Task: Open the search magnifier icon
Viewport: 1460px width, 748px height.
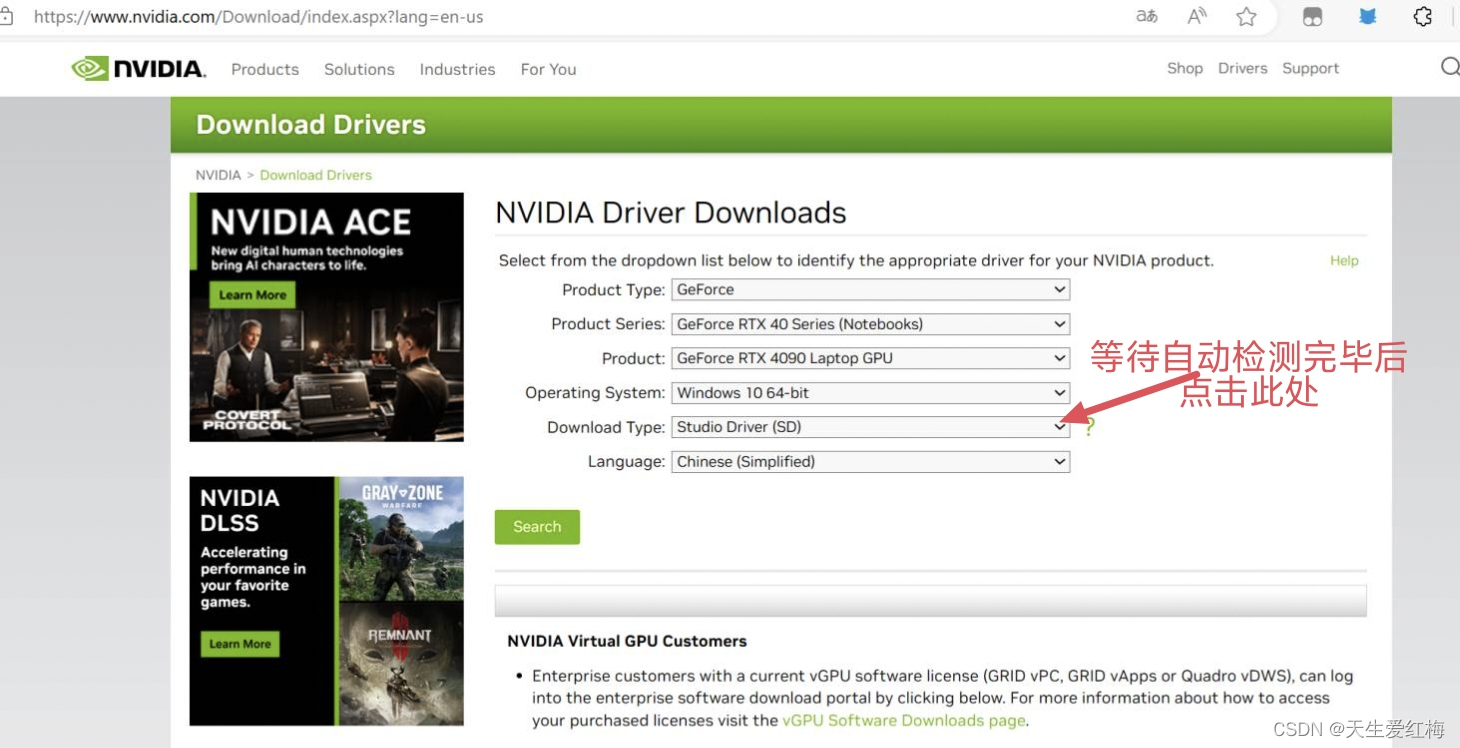Action: [x=1450, y=67]
